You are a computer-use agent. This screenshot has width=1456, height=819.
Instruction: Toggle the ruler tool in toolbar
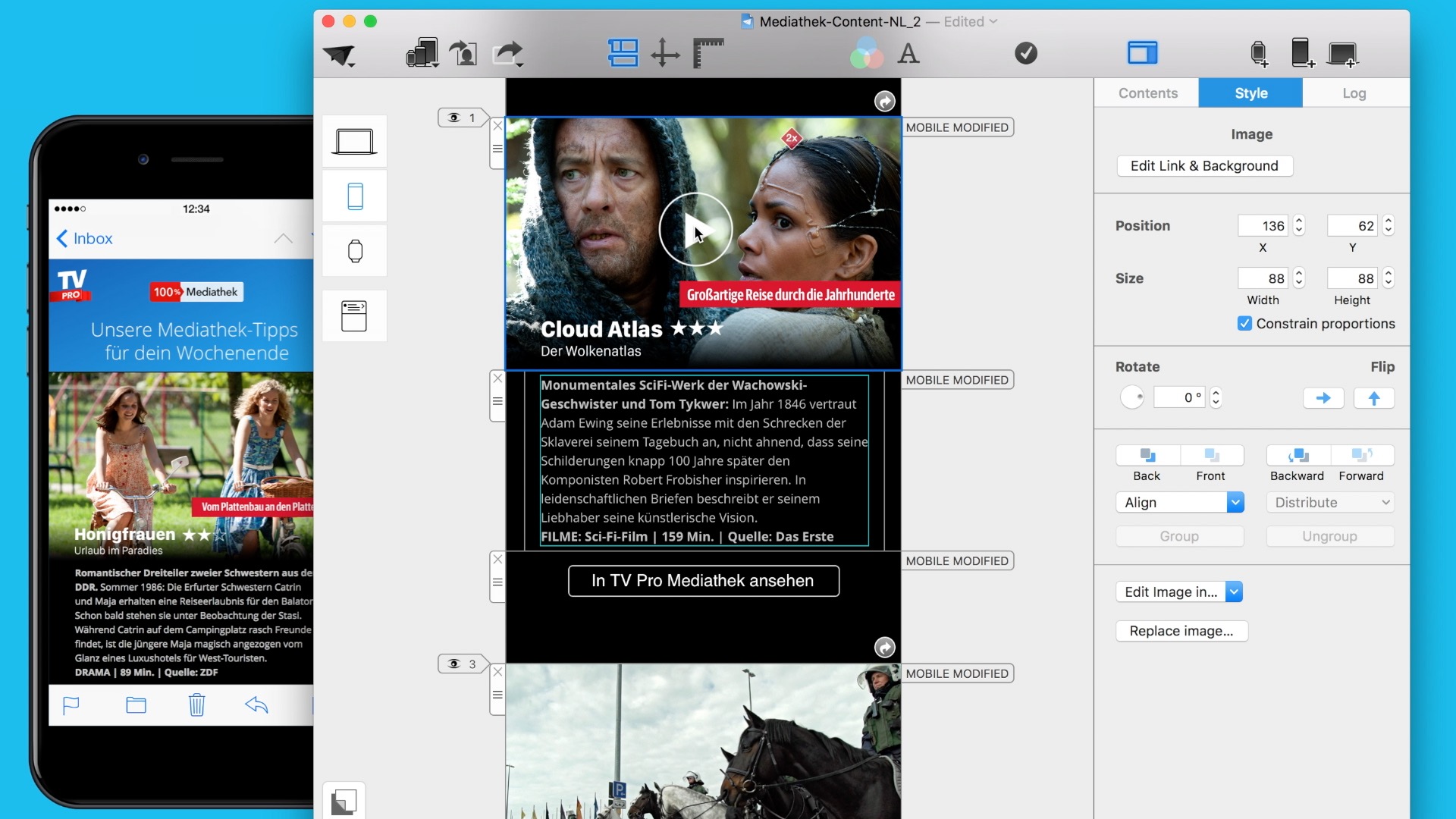tap(708, 53)
